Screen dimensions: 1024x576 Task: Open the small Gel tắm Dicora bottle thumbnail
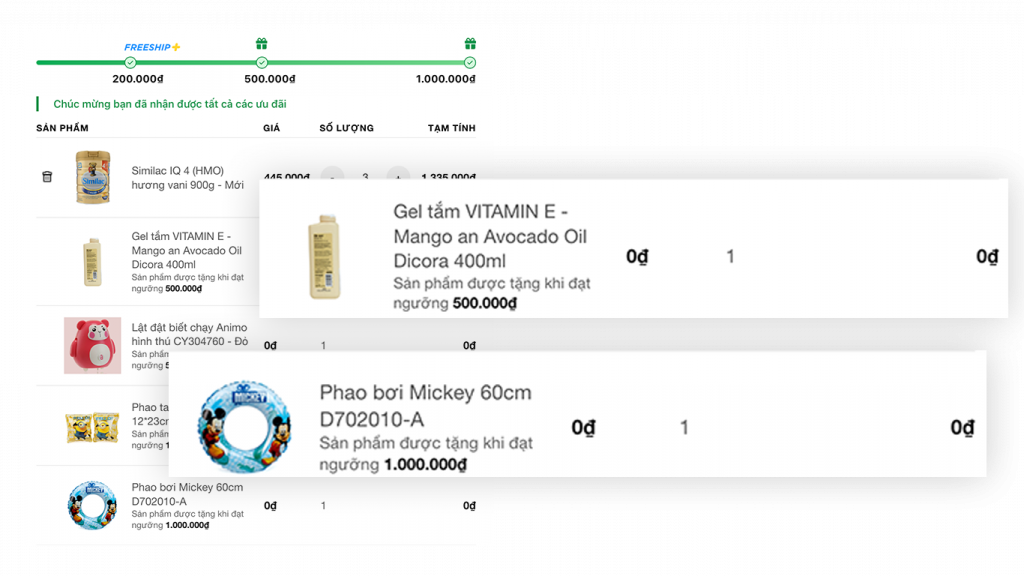pyautogui.click(x=93, y=262)
